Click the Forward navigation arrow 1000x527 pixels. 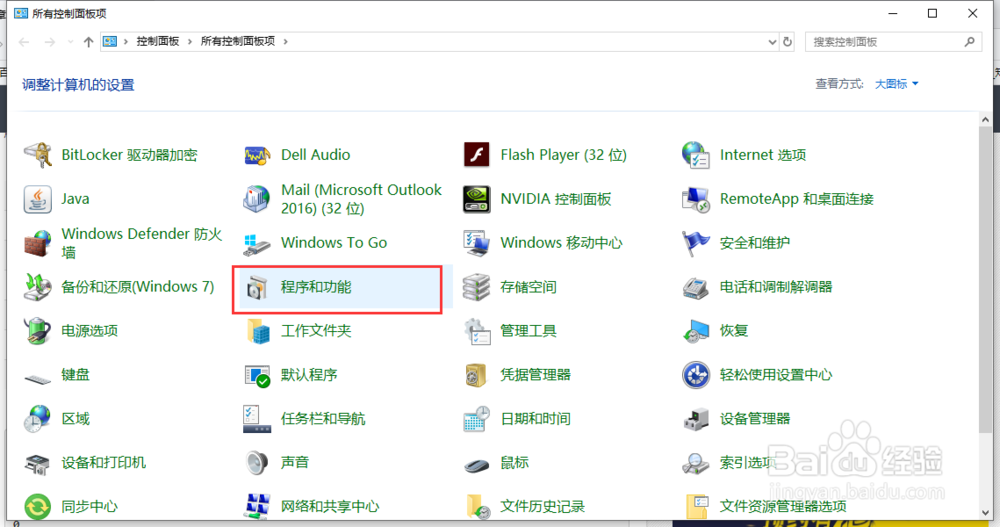pyautogui.click(x=50, y=42)
